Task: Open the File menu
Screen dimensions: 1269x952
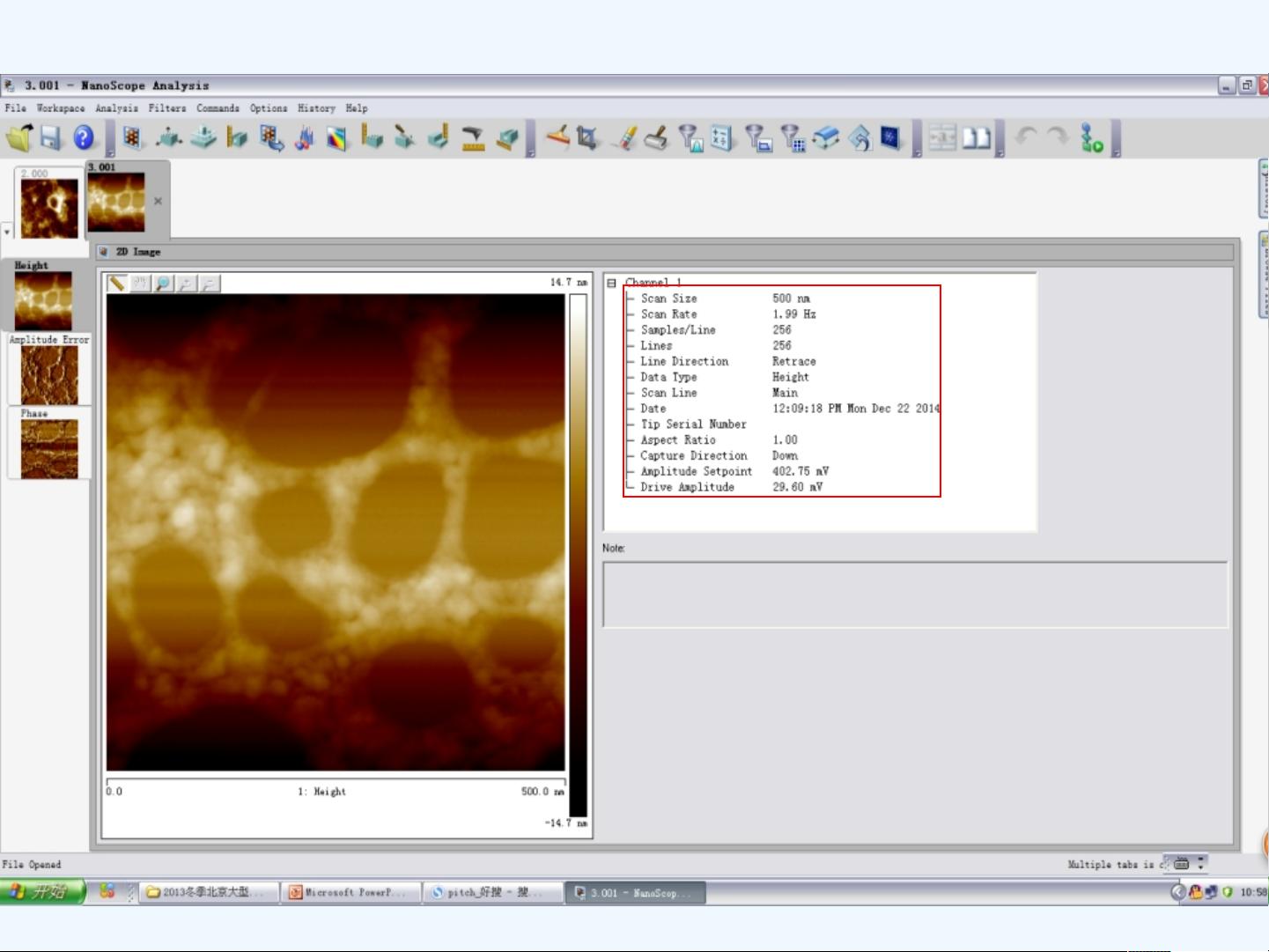Action: click(15, 108)
